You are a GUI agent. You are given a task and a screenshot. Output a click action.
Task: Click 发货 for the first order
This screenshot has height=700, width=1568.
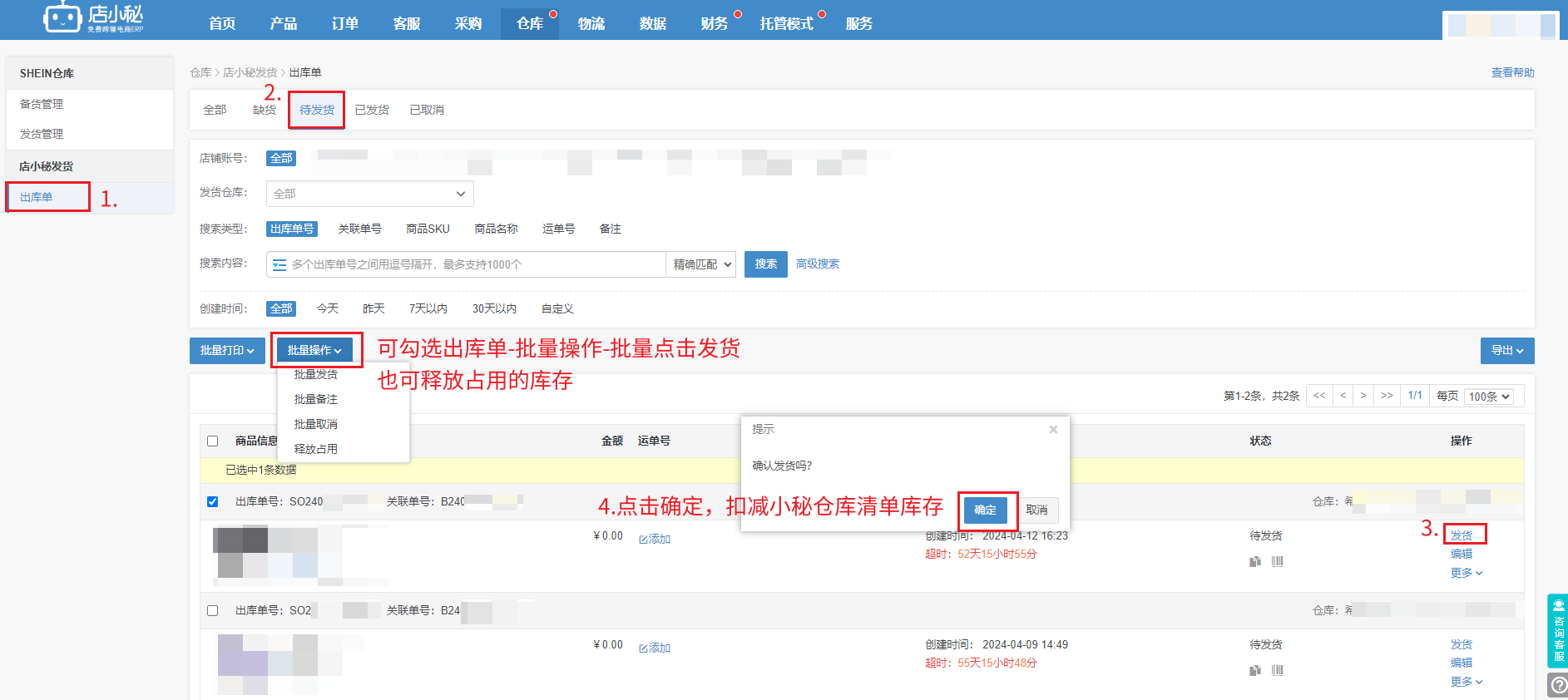coord(1462,535)
